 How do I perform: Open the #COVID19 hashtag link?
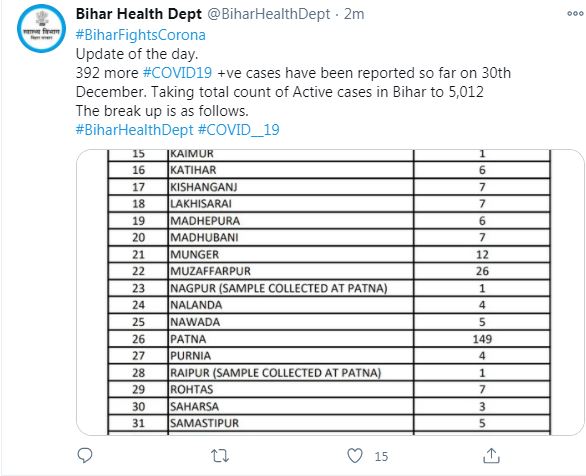click(x=177, y=72)
